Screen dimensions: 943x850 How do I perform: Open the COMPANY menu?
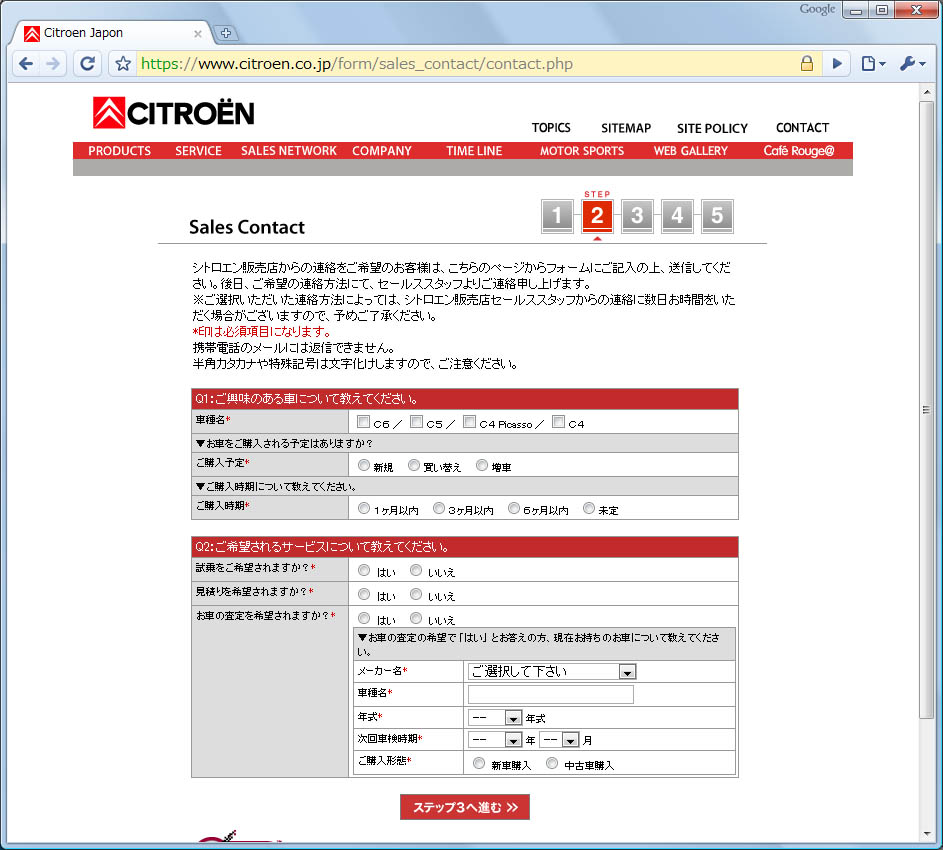pos(382,151)
